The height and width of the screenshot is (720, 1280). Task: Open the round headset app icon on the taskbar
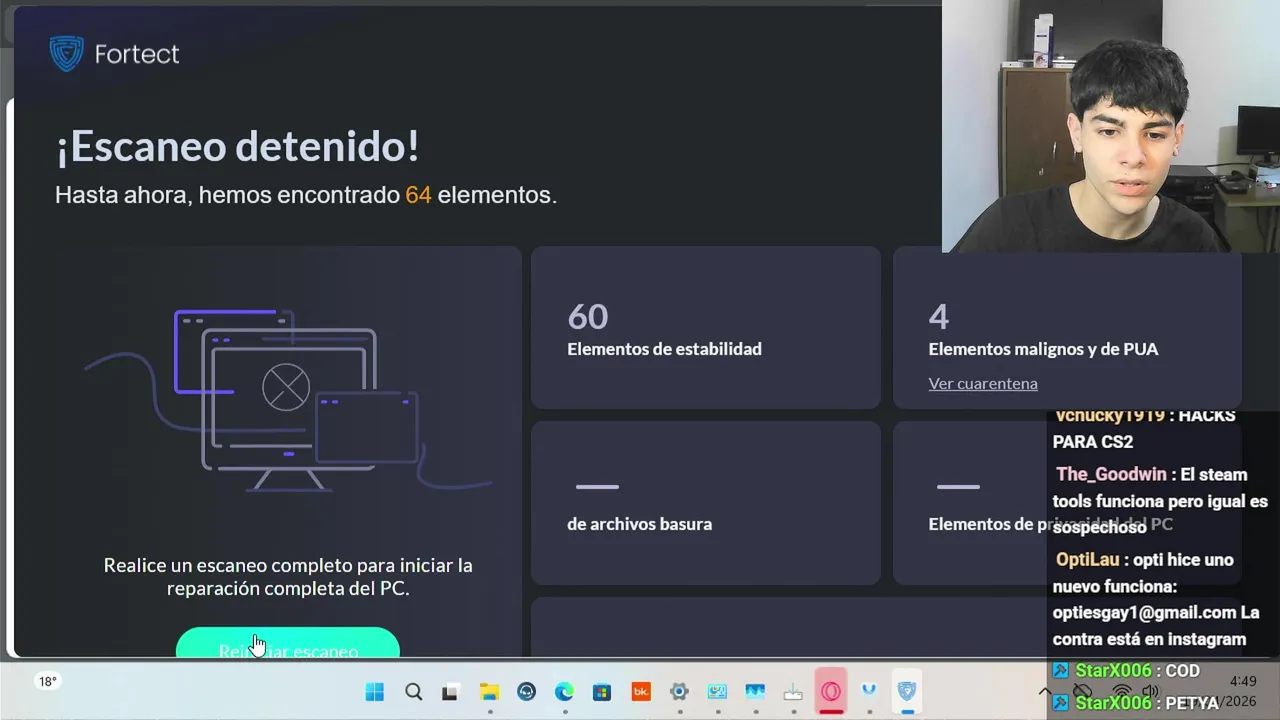[x=526, y=691]
